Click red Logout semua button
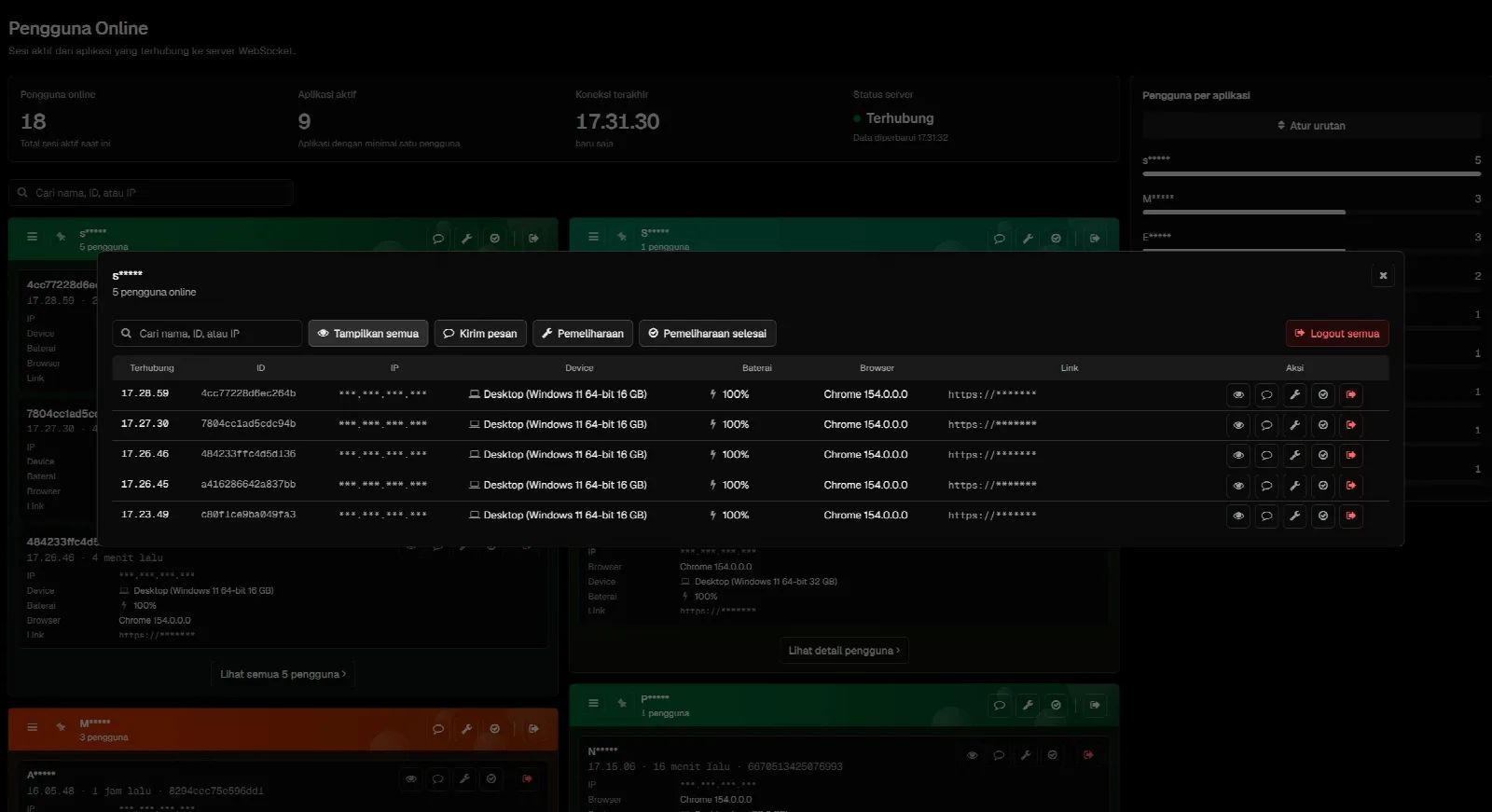Viewport: 1492px width, 812px height. (x=1337, y=334)
